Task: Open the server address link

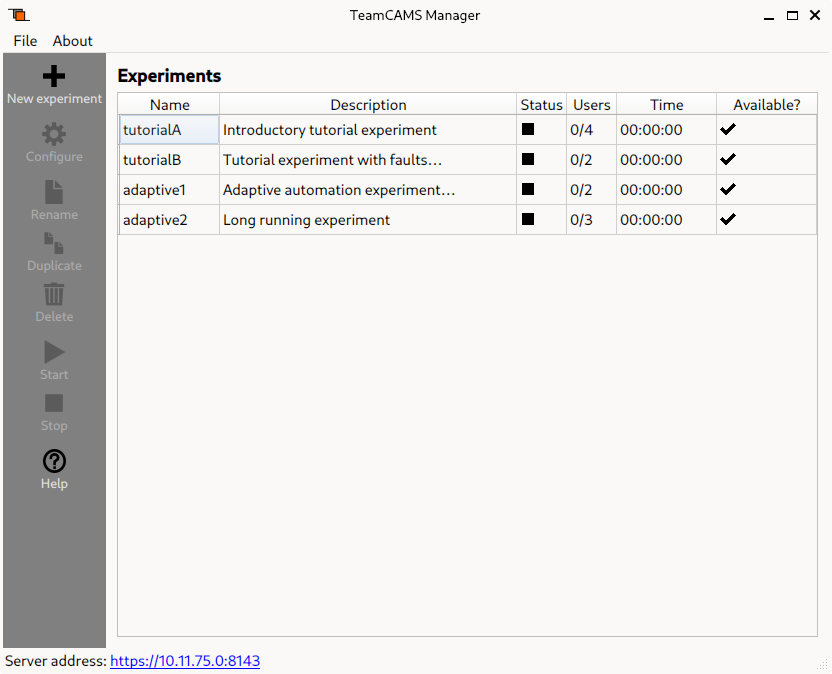Action: (x=185, y=661)
